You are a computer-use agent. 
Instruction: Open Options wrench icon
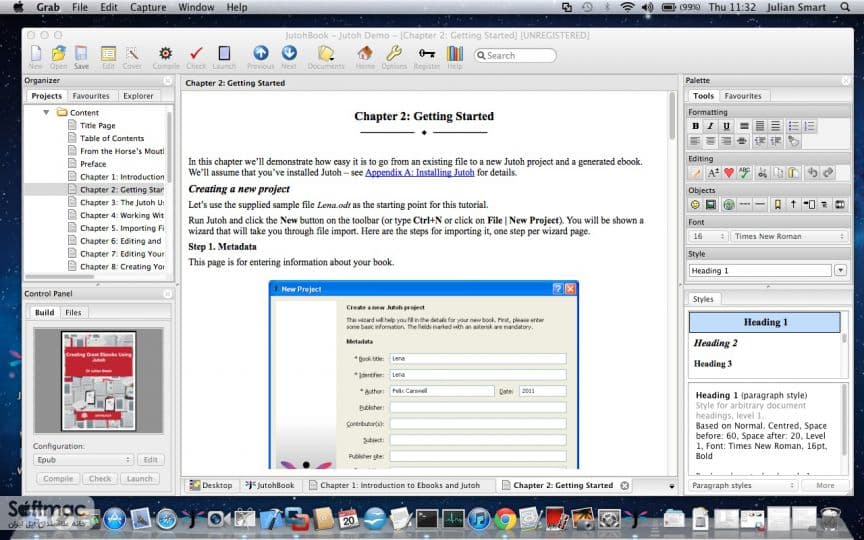tap(393, 53)
